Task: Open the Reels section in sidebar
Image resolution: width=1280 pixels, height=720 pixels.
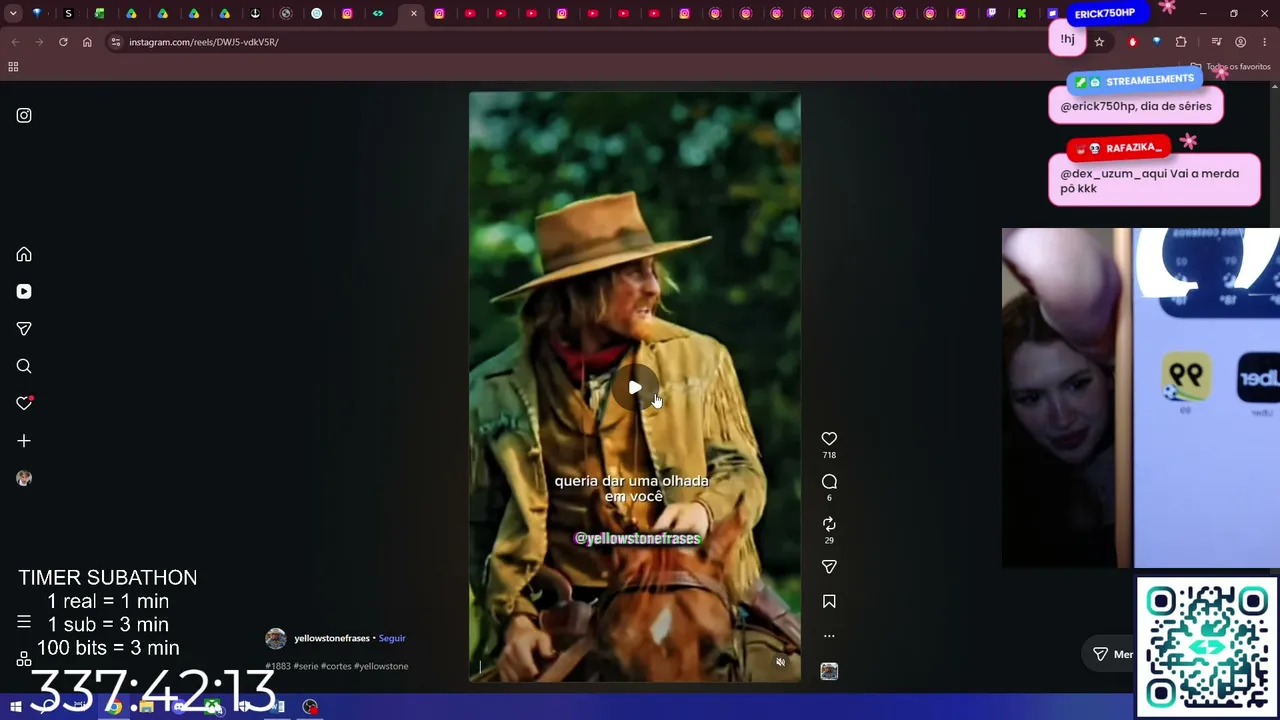Action: point(24,291)
